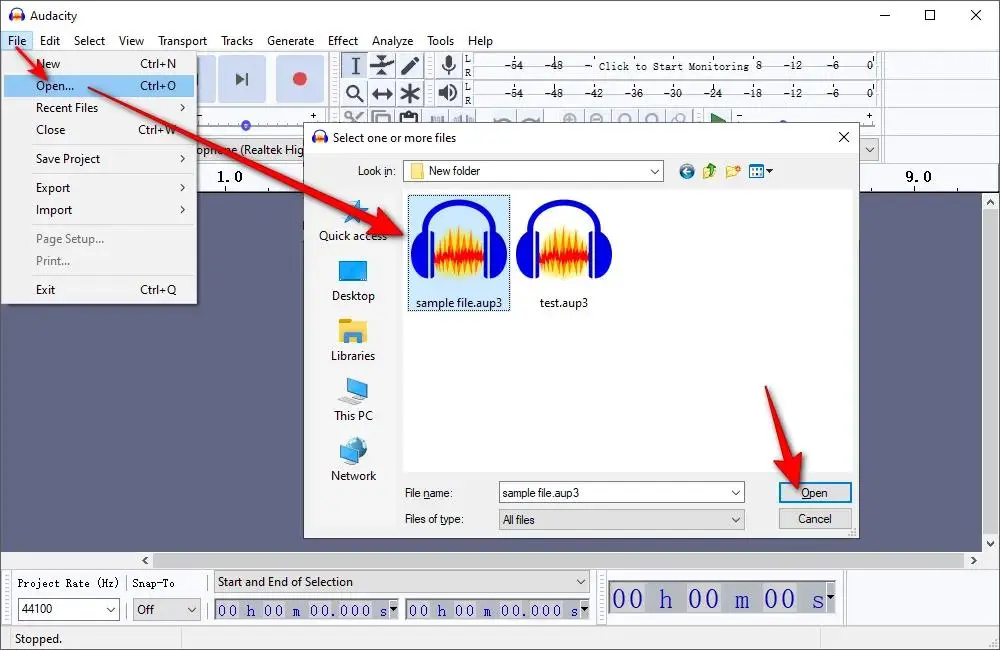The width and height of the screenshot is (1000, 650).
Task: Select the Zoom magnifier tool
Action: pos(355,94)
